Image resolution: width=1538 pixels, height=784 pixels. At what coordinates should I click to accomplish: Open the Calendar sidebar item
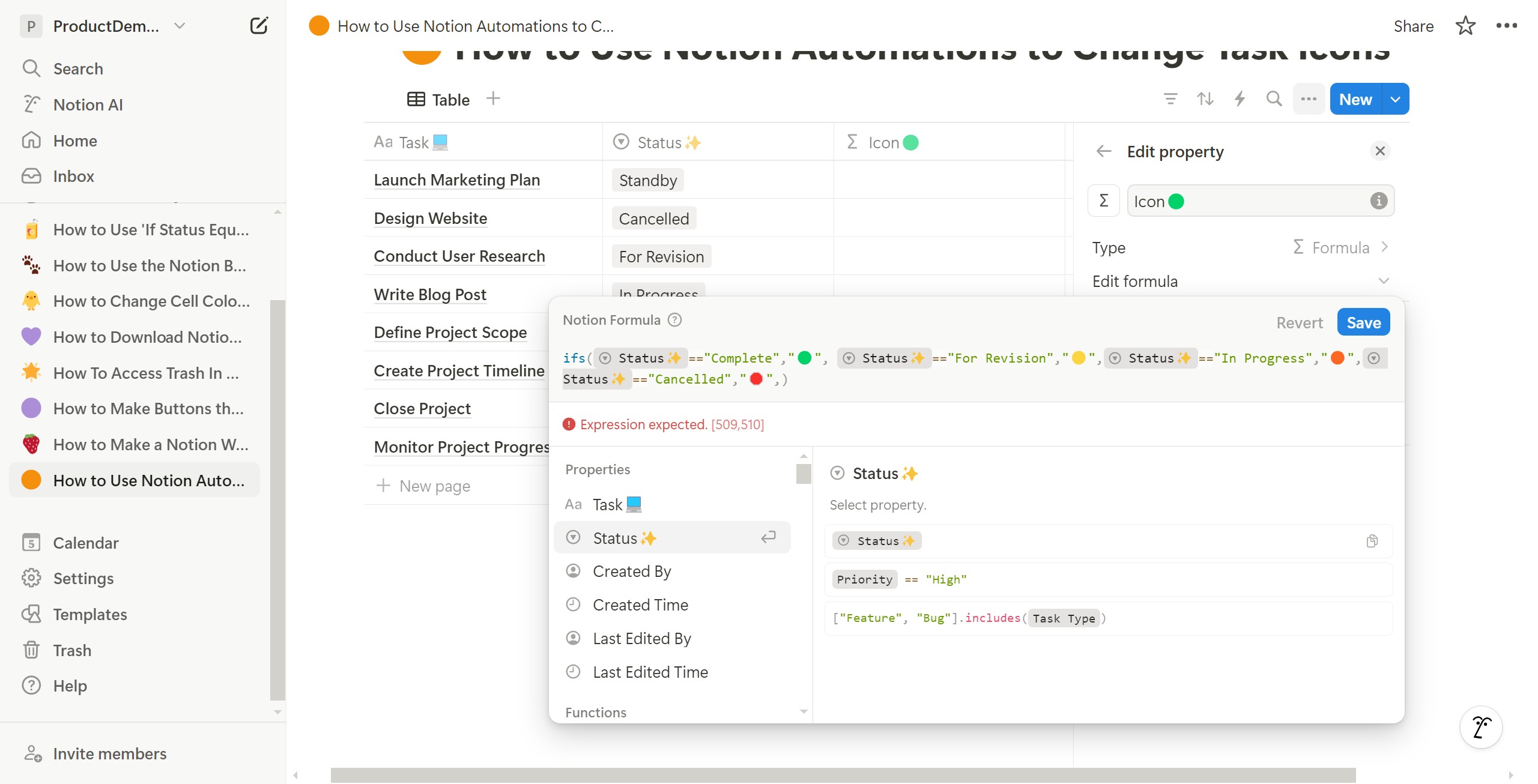coord(85,543)
